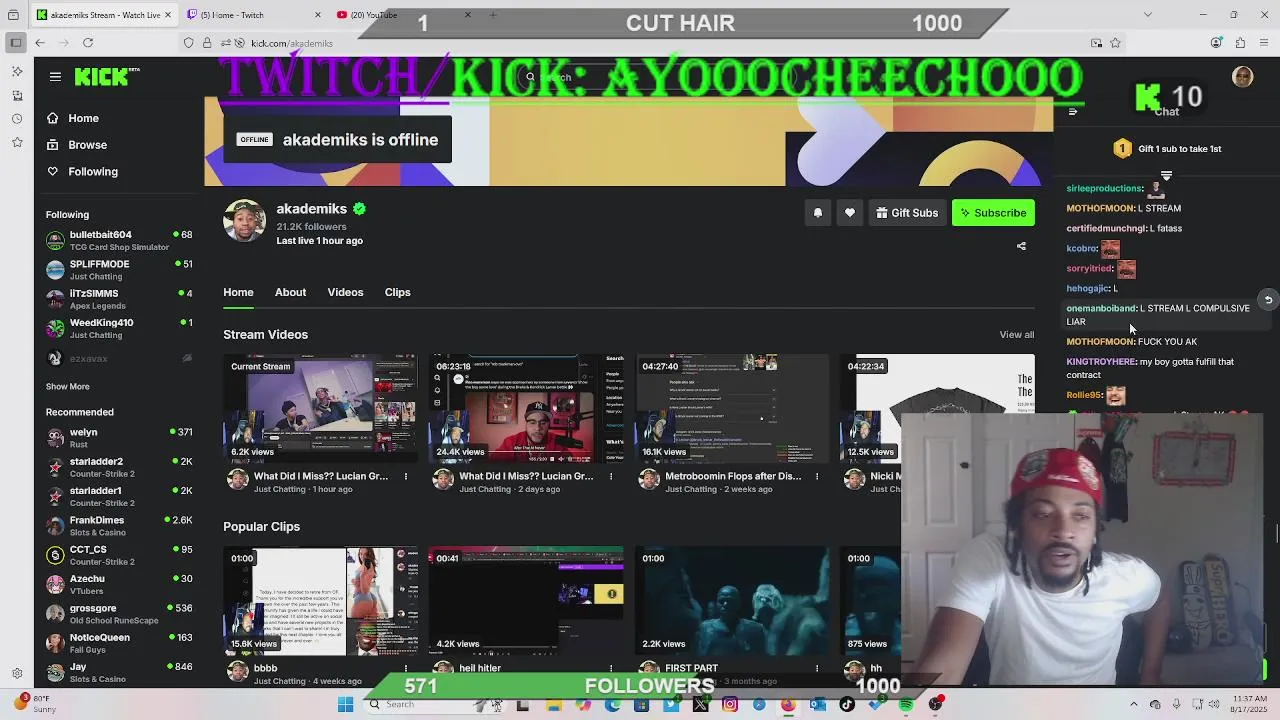
Task: Open the picture-in-picture icon in address bar
Action: pyautogui.click(x=1097, y=43)
